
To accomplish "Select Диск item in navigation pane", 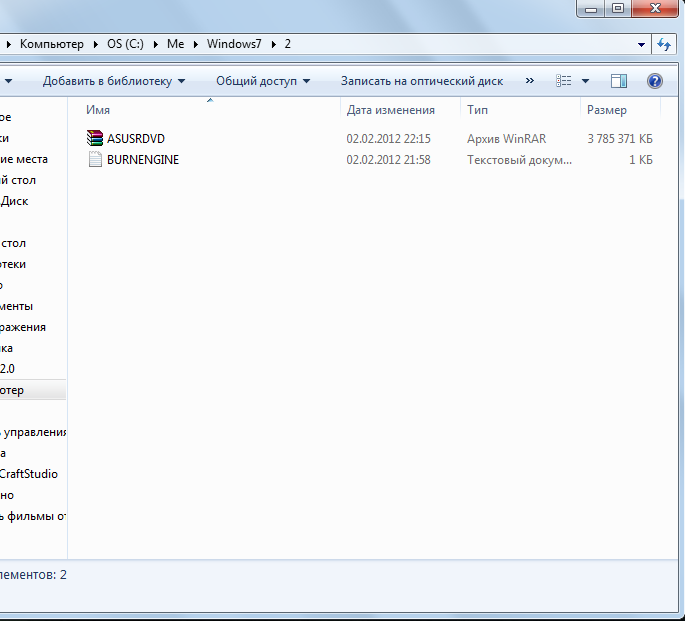I will pos(14,201).
